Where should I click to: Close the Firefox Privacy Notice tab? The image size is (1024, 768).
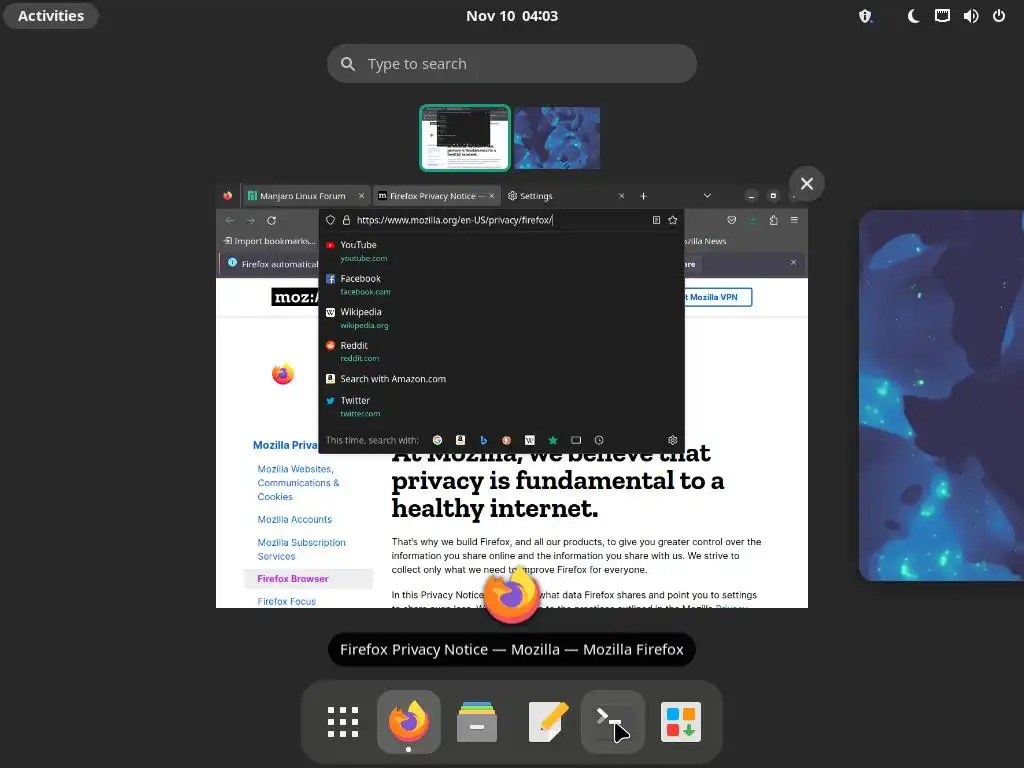[492, 196]
